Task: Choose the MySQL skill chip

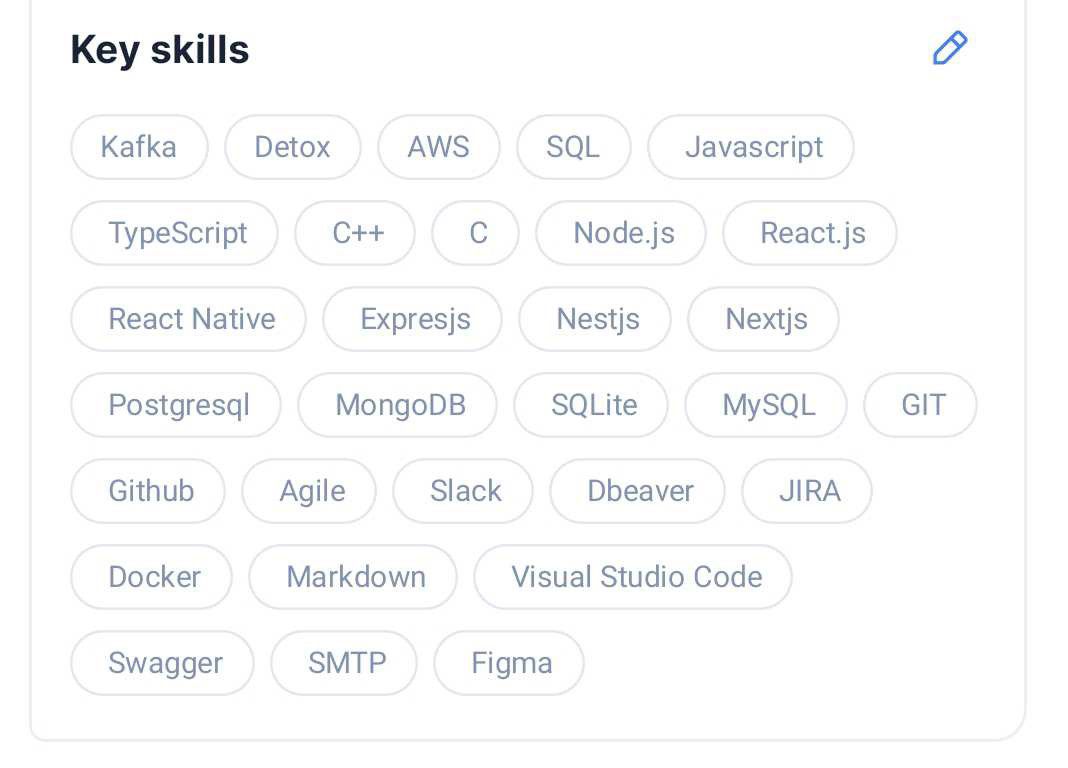Action: coord(766,404)
